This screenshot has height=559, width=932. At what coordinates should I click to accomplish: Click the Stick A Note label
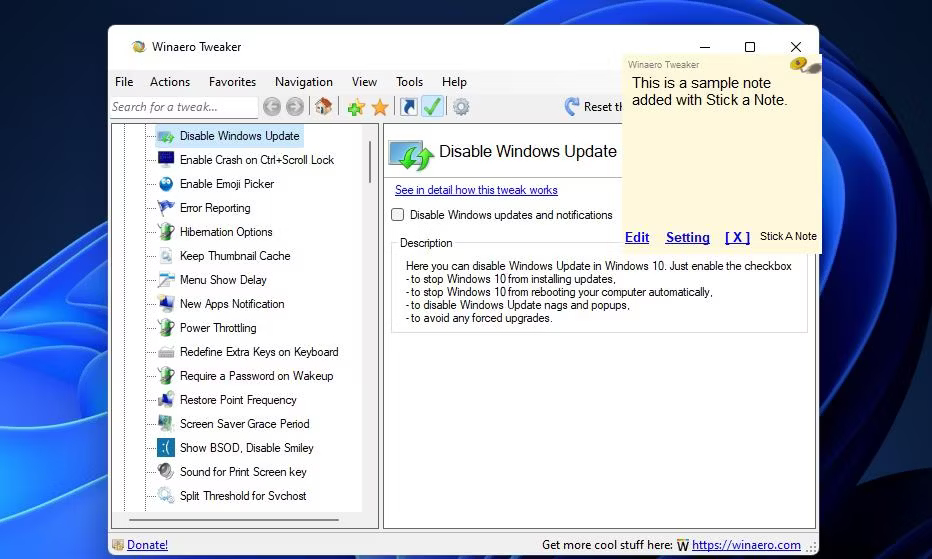[x=788, y=236]
